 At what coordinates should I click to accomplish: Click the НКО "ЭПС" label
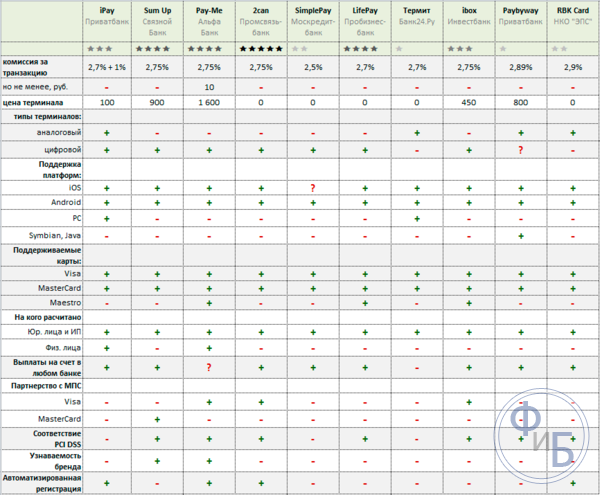[573, 21]
